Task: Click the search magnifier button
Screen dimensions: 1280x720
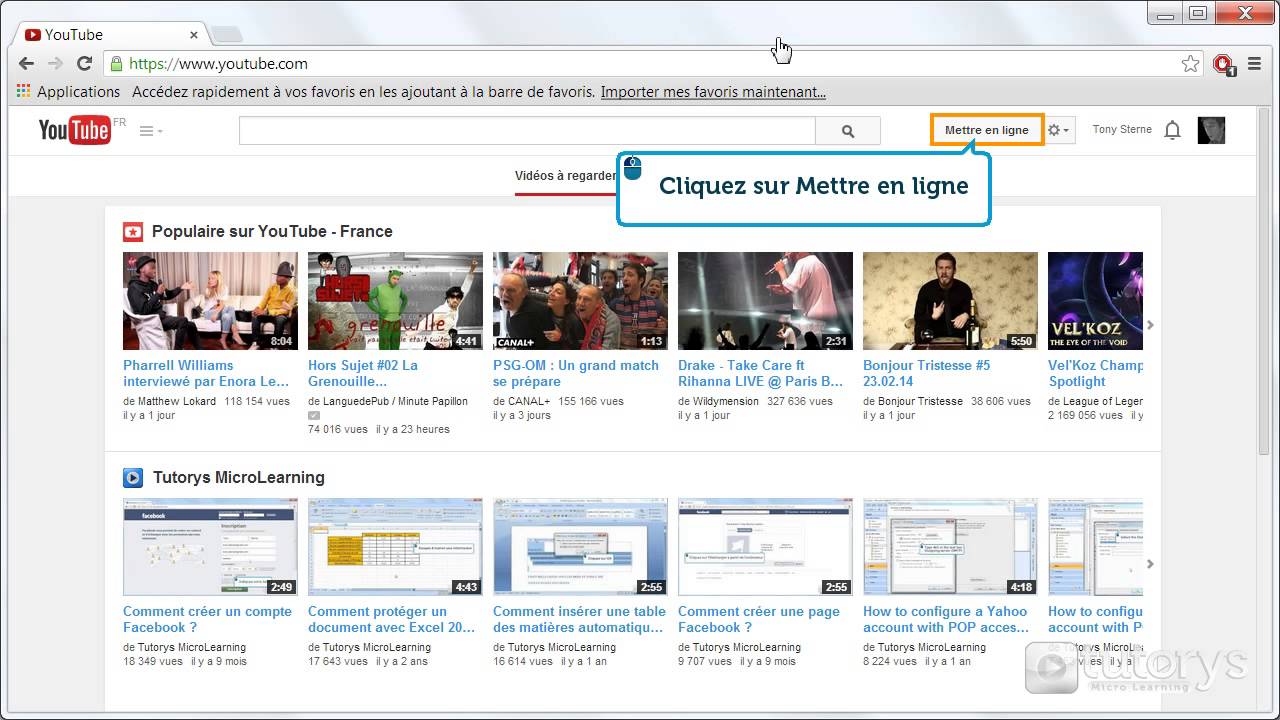Action: 848,130
